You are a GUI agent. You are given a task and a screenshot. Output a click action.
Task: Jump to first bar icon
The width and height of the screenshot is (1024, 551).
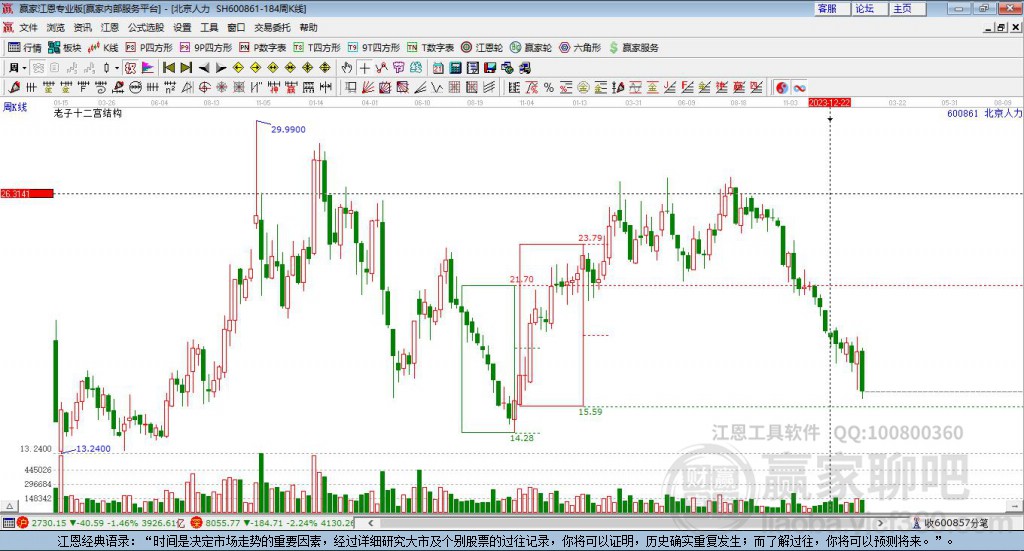169,68
